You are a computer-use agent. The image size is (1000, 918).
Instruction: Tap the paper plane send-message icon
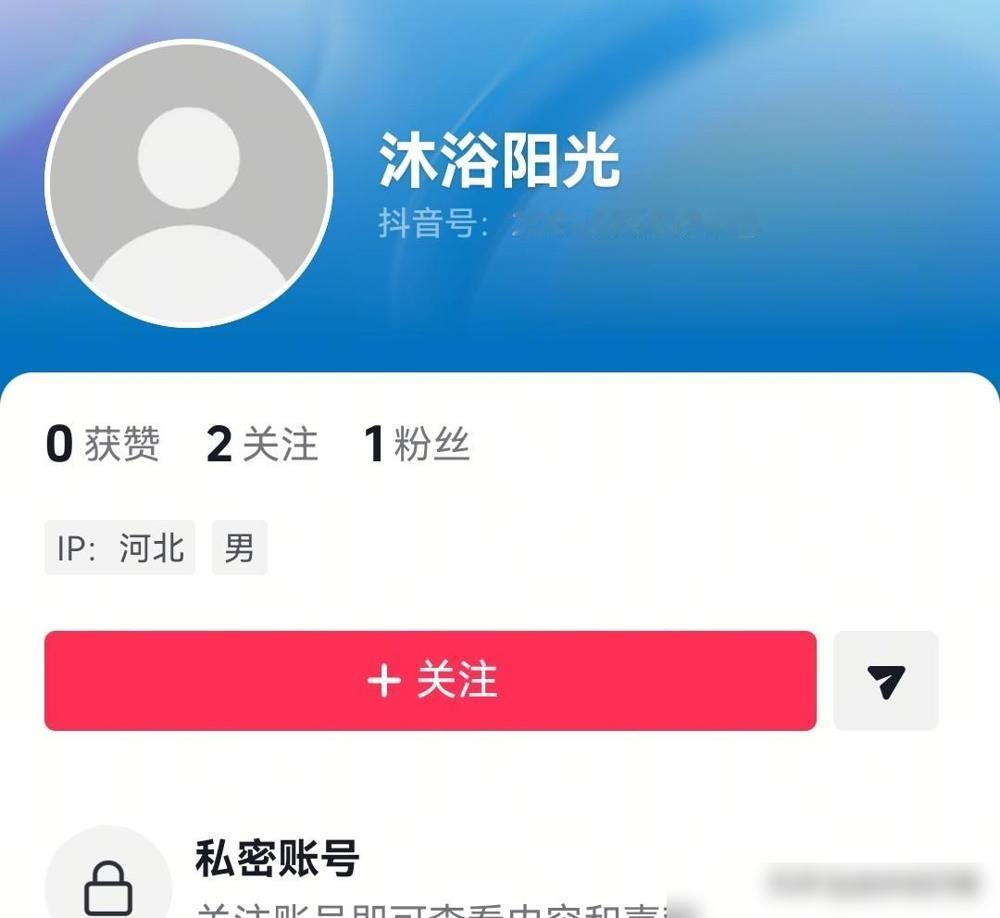pyautogui.click(x=886, y=681)
